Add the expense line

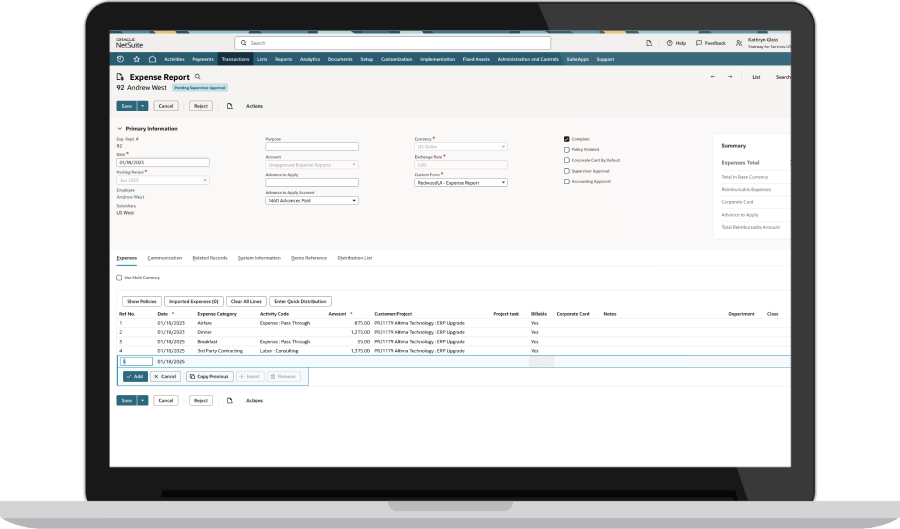pyautogui.click(x=135, y=376)
